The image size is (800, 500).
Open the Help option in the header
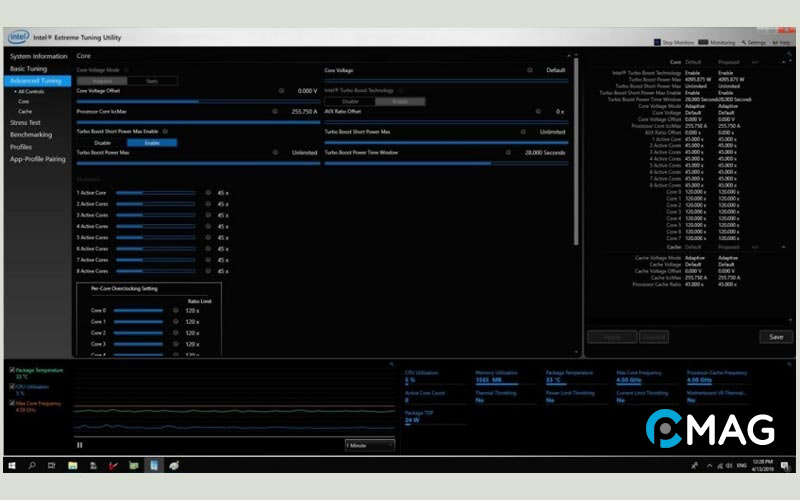tap(781, 42)
